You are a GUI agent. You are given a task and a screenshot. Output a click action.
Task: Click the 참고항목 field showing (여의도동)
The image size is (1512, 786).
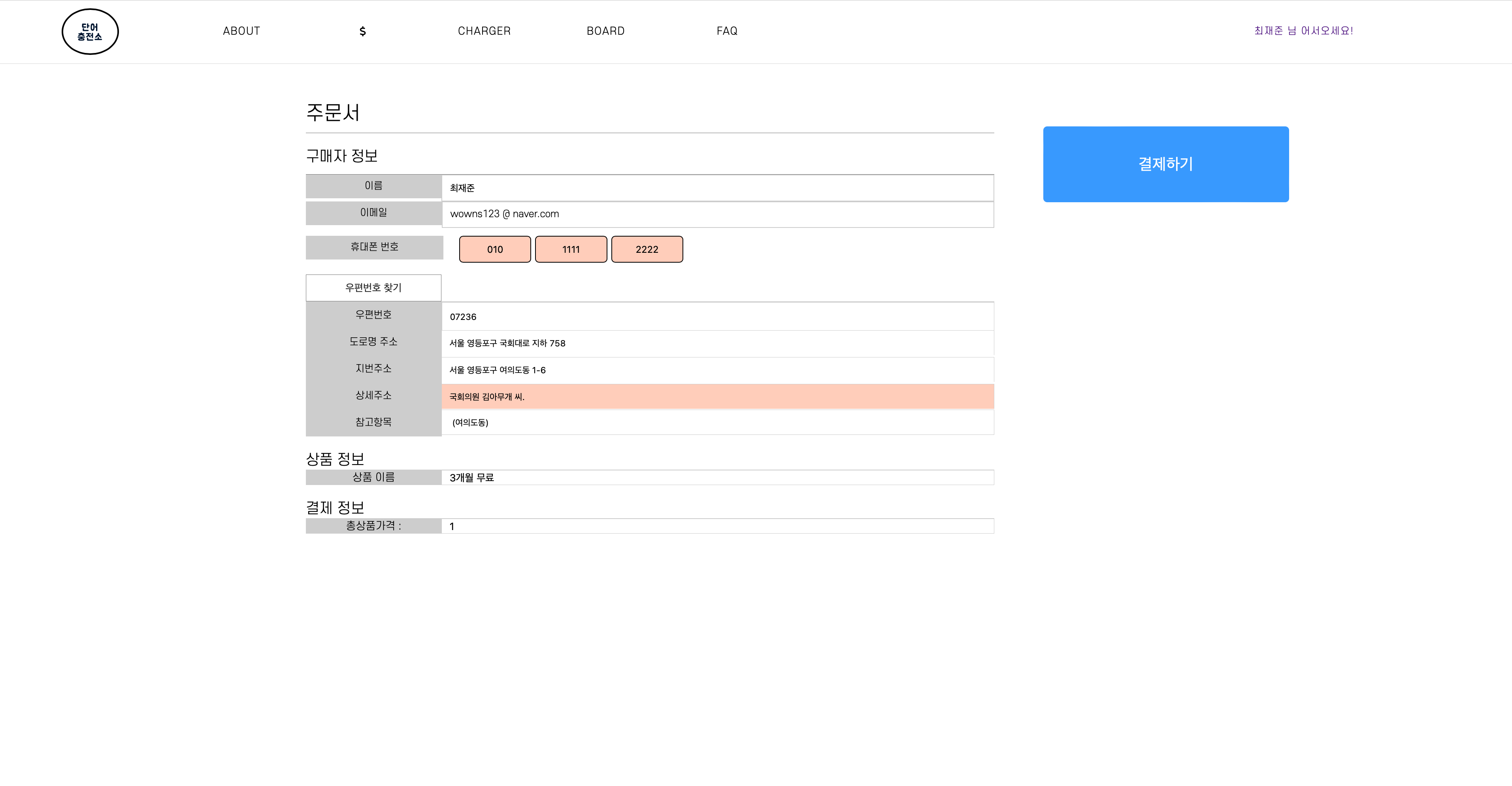717,422
